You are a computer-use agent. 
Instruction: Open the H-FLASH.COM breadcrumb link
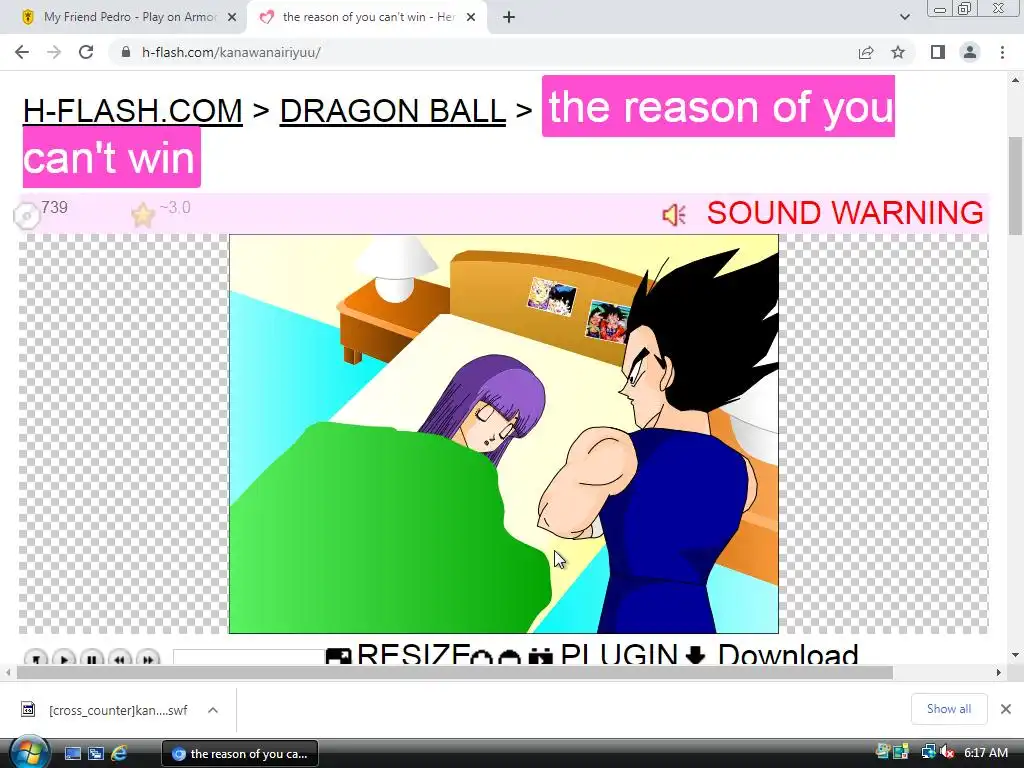(133, 110)
